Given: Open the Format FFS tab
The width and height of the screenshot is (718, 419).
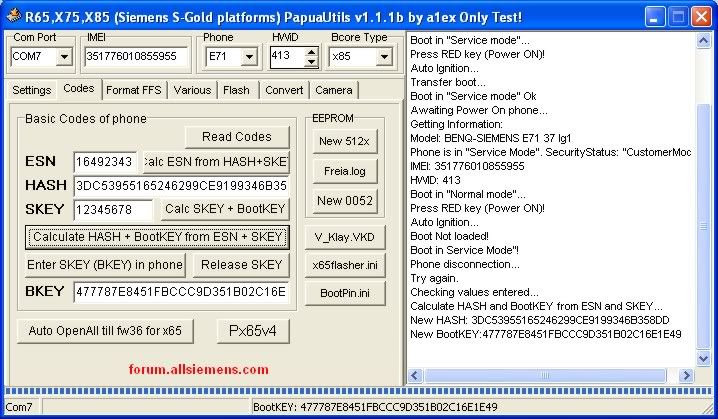Looking at the screenshot, I should pos(134,90).
